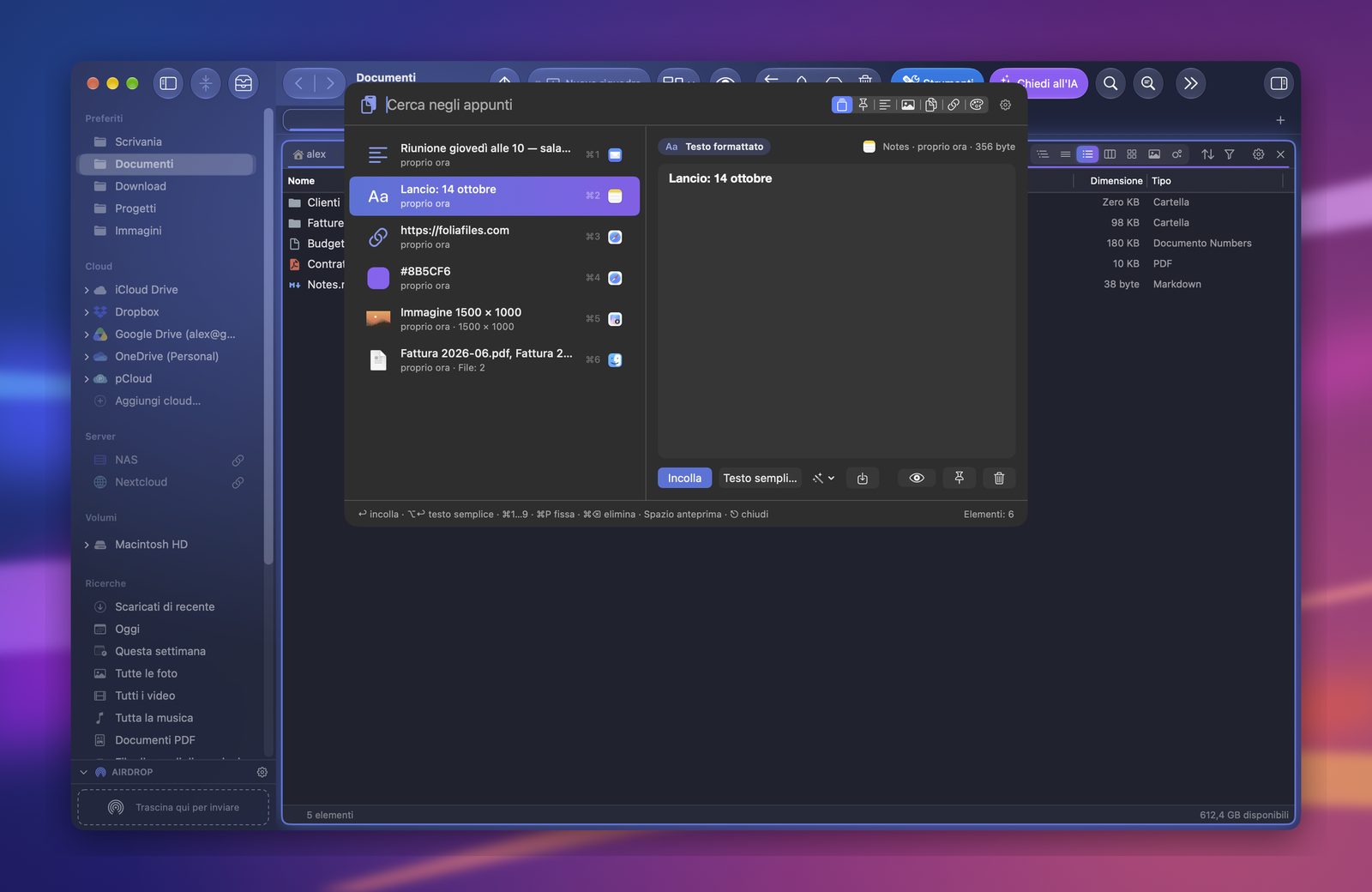
Task: Expand OneDrive (Personal) in sidebar
Action: point(87,357)
